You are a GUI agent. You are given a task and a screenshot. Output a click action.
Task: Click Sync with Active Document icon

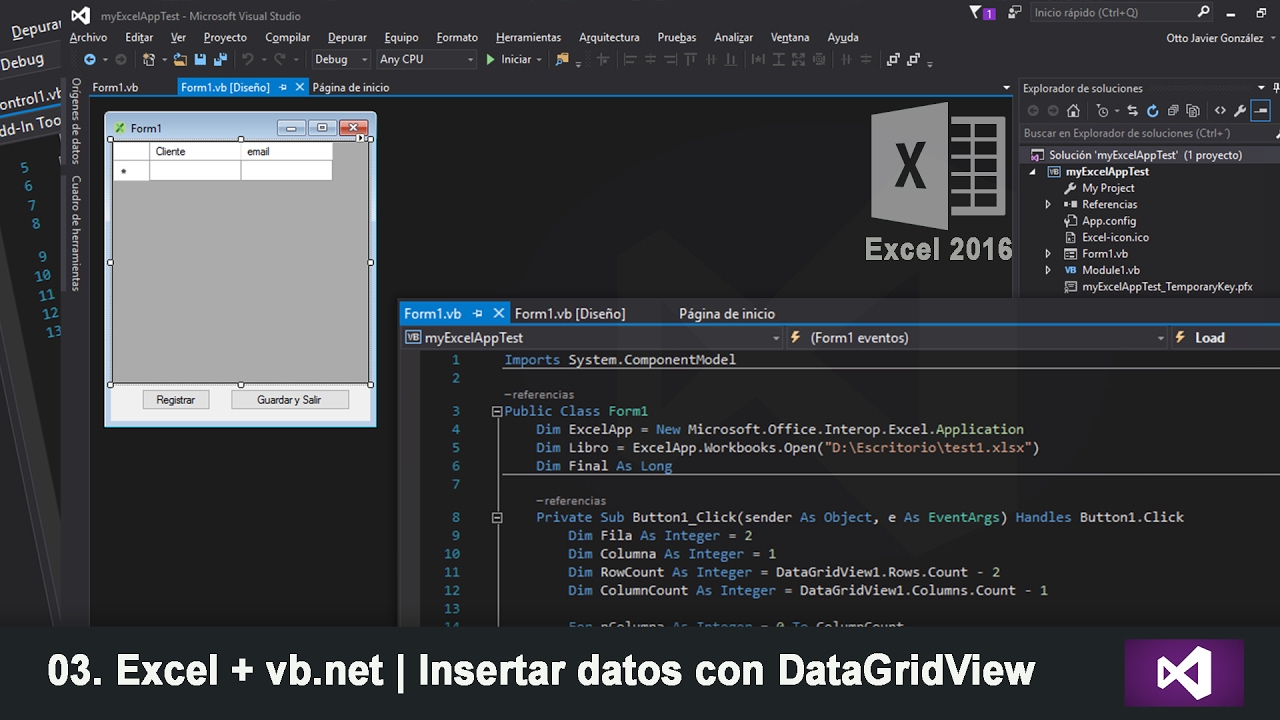point(1133,111)
